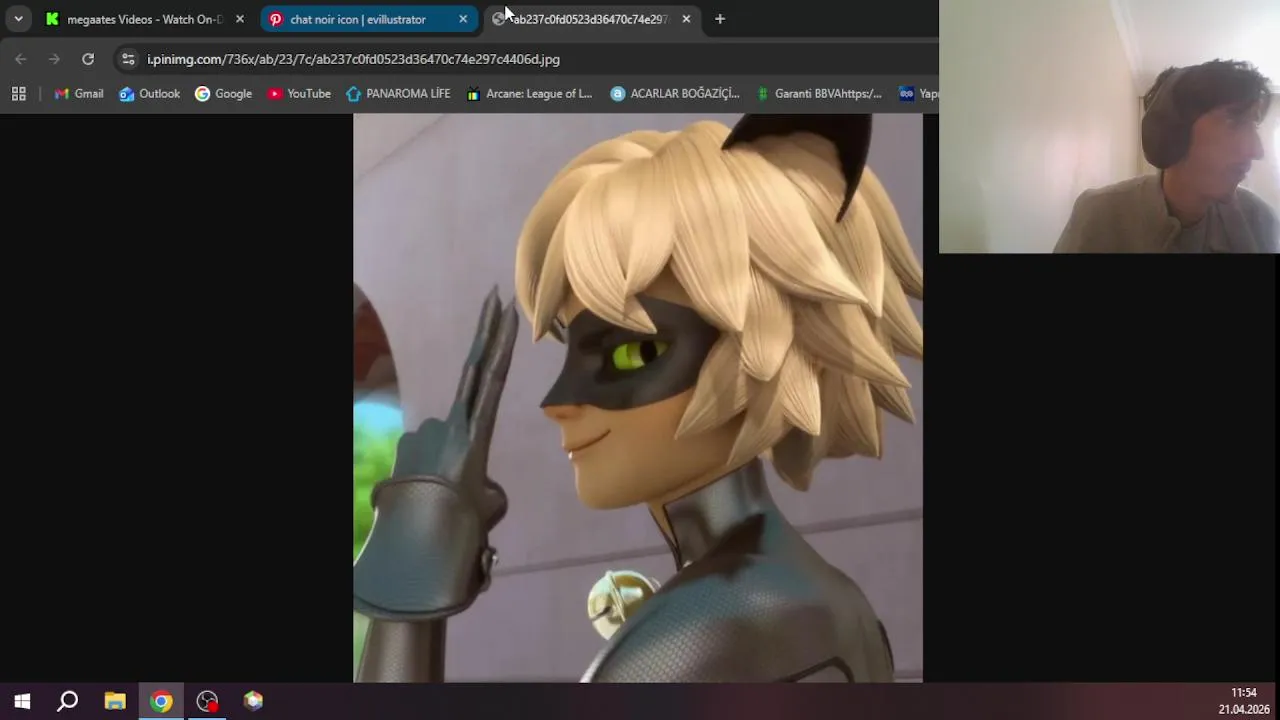Open the YouTube bookmark
The width and height of the screenshot is (1280, 720).
coord(298,93)
